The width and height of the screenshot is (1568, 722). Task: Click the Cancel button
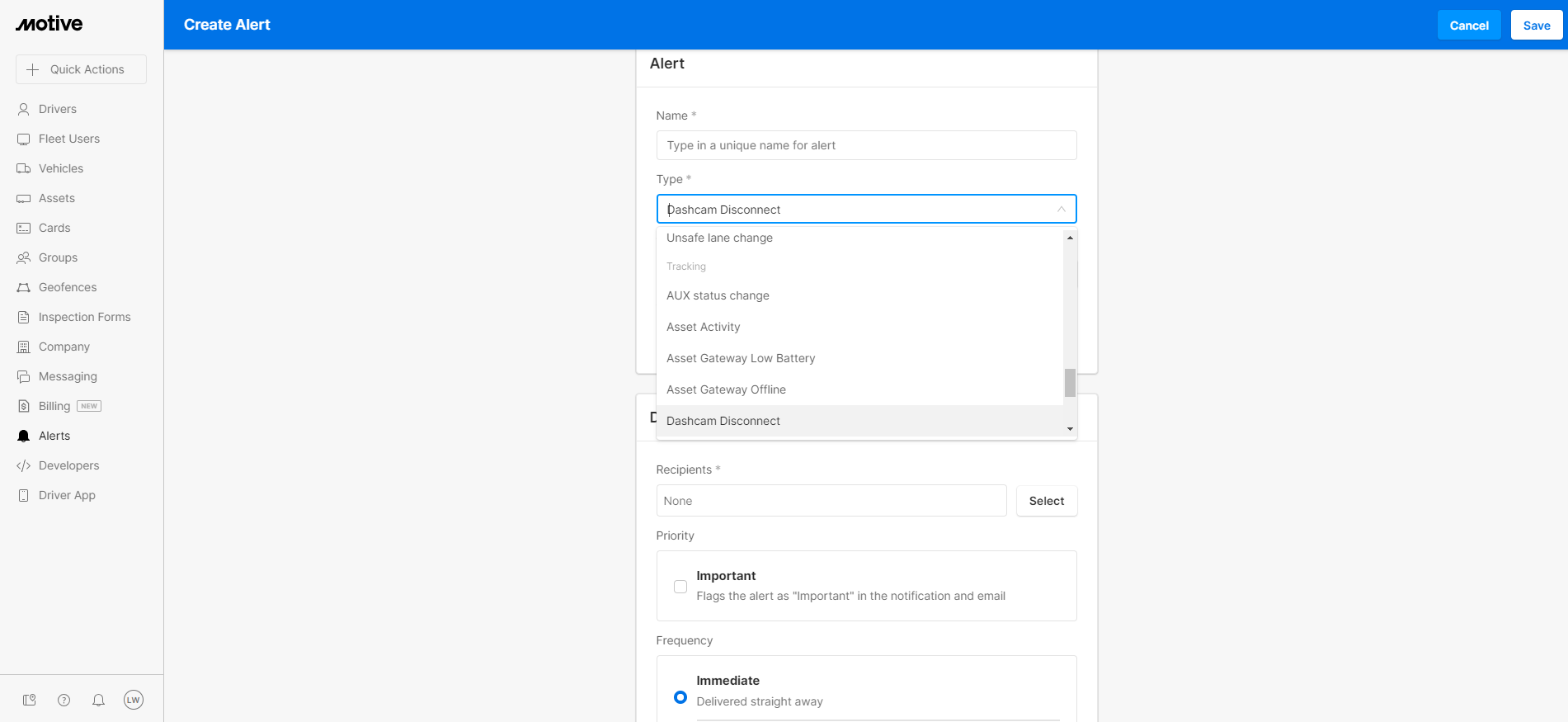click(1469, 25)
